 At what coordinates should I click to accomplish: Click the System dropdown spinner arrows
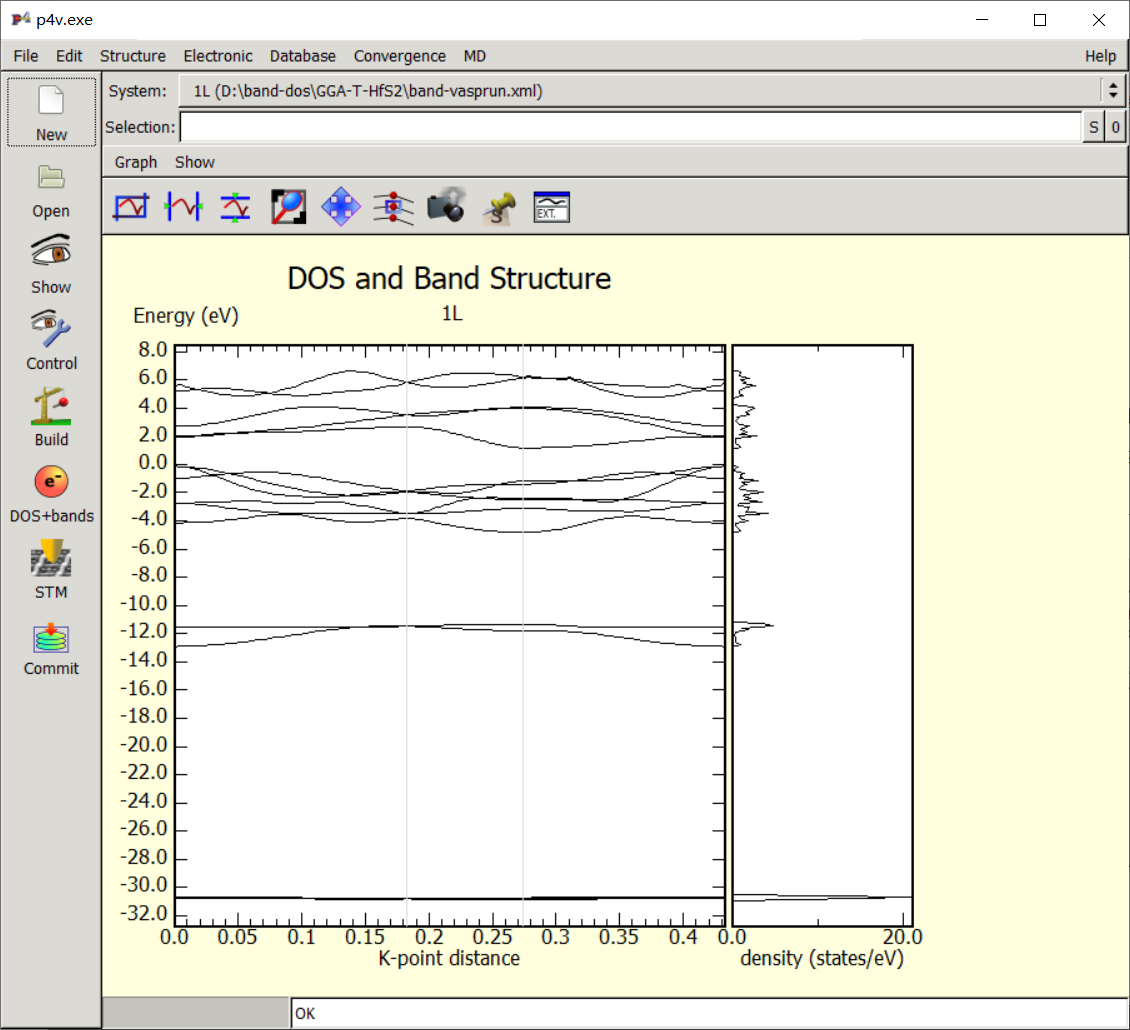1113,91
